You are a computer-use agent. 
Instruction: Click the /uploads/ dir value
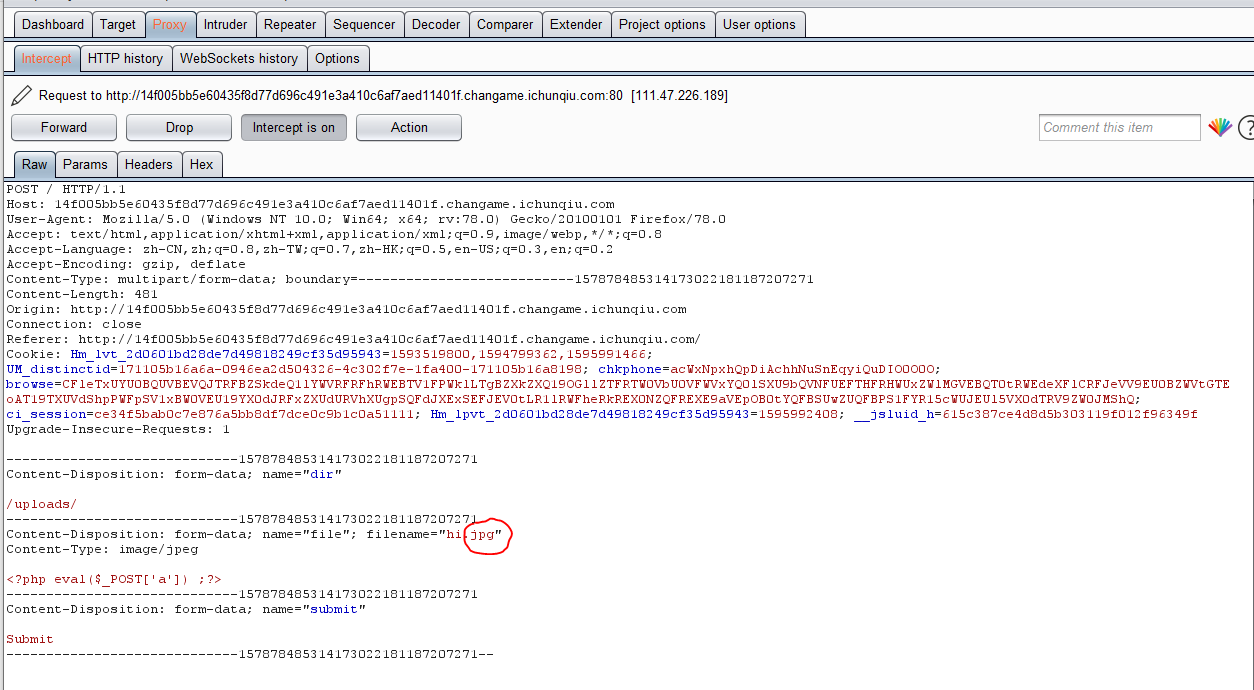[x=41, y=504]
